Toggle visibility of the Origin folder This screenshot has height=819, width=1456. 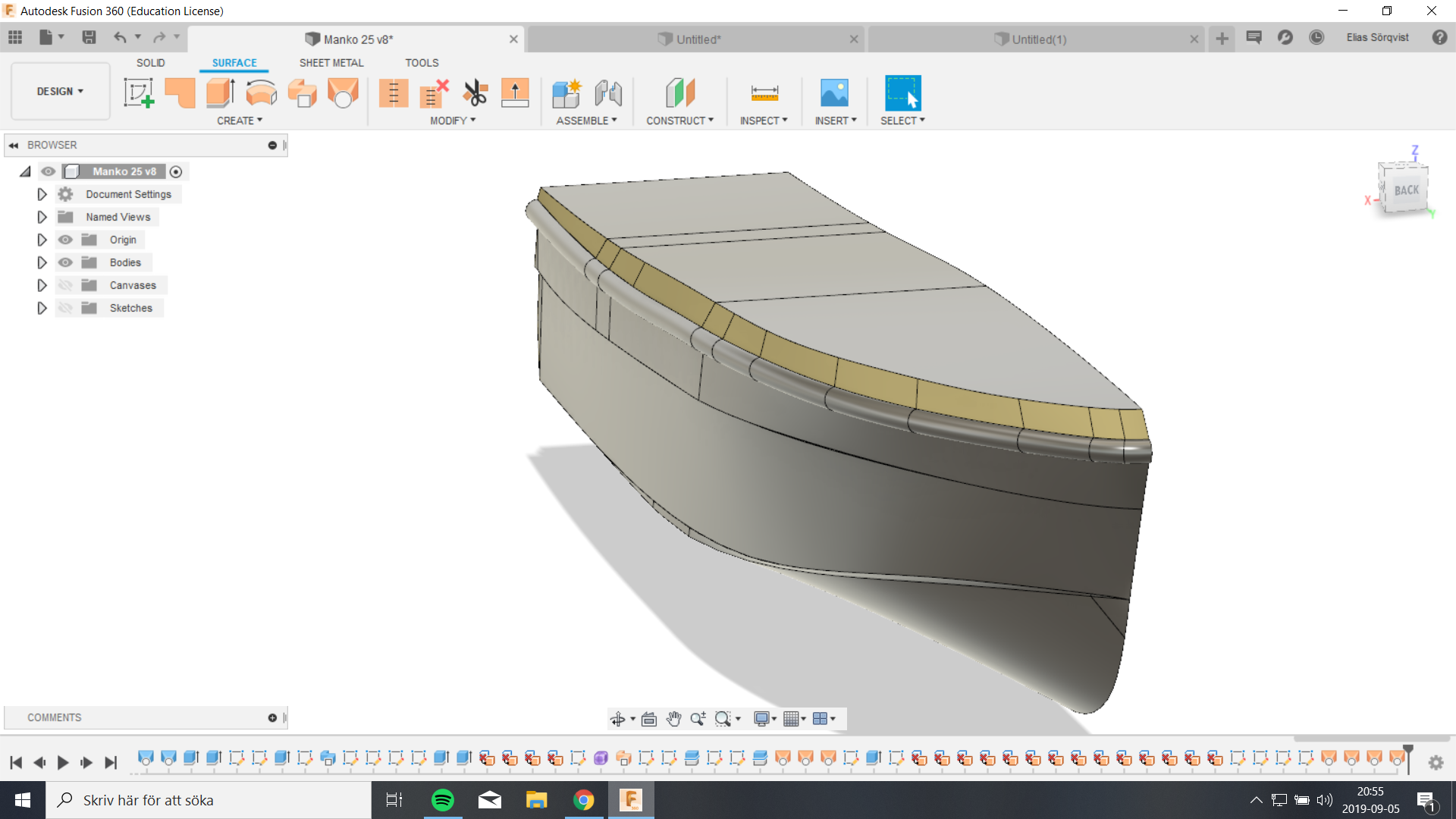[67, 239]
